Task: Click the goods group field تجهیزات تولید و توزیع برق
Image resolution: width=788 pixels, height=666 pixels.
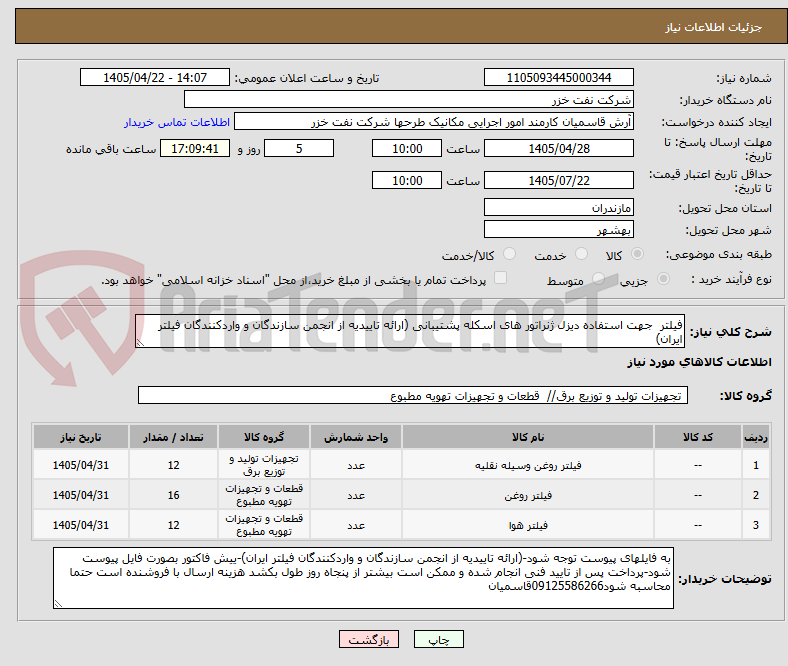Action: (x=413, y=395)
